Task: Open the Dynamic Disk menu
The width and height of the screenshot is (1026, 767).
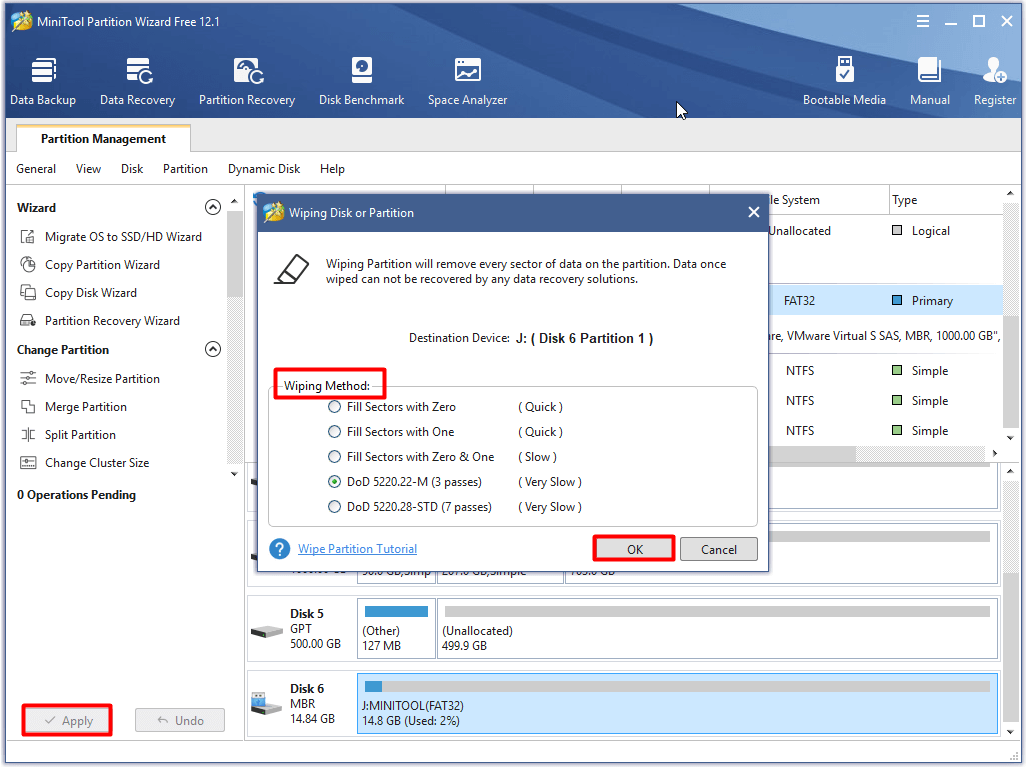Action: (264, 169)
